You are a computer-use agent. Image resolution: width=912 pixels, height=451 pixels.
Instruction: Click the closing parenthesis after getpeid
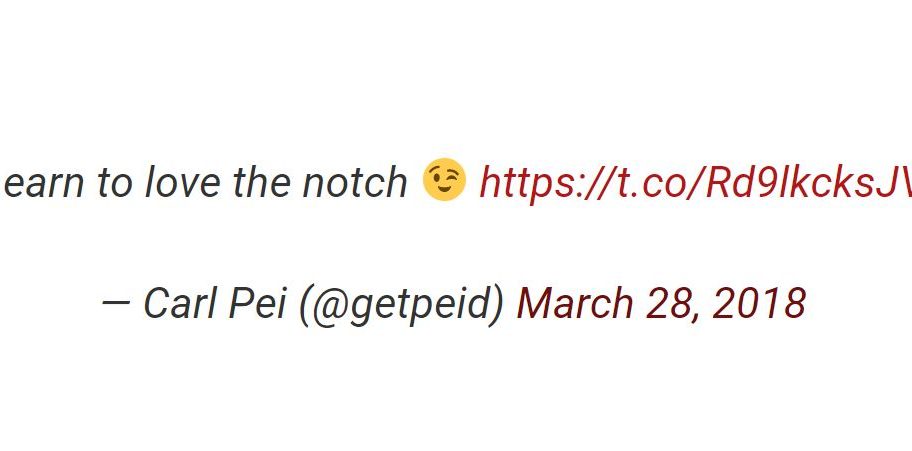[x=498, y=304]
